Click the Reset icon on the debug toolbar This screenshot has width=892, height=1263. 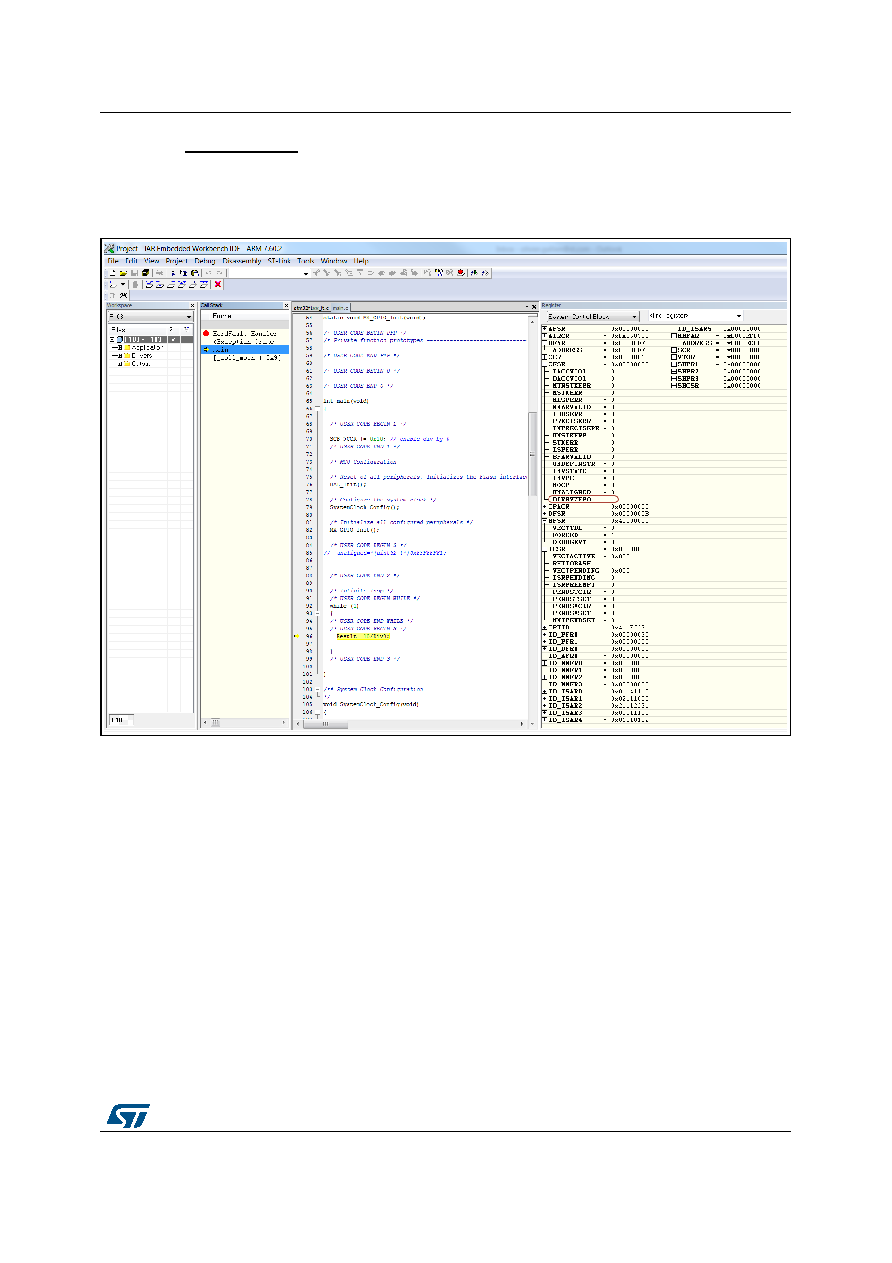pyautogui.click(x=111, y=284)
